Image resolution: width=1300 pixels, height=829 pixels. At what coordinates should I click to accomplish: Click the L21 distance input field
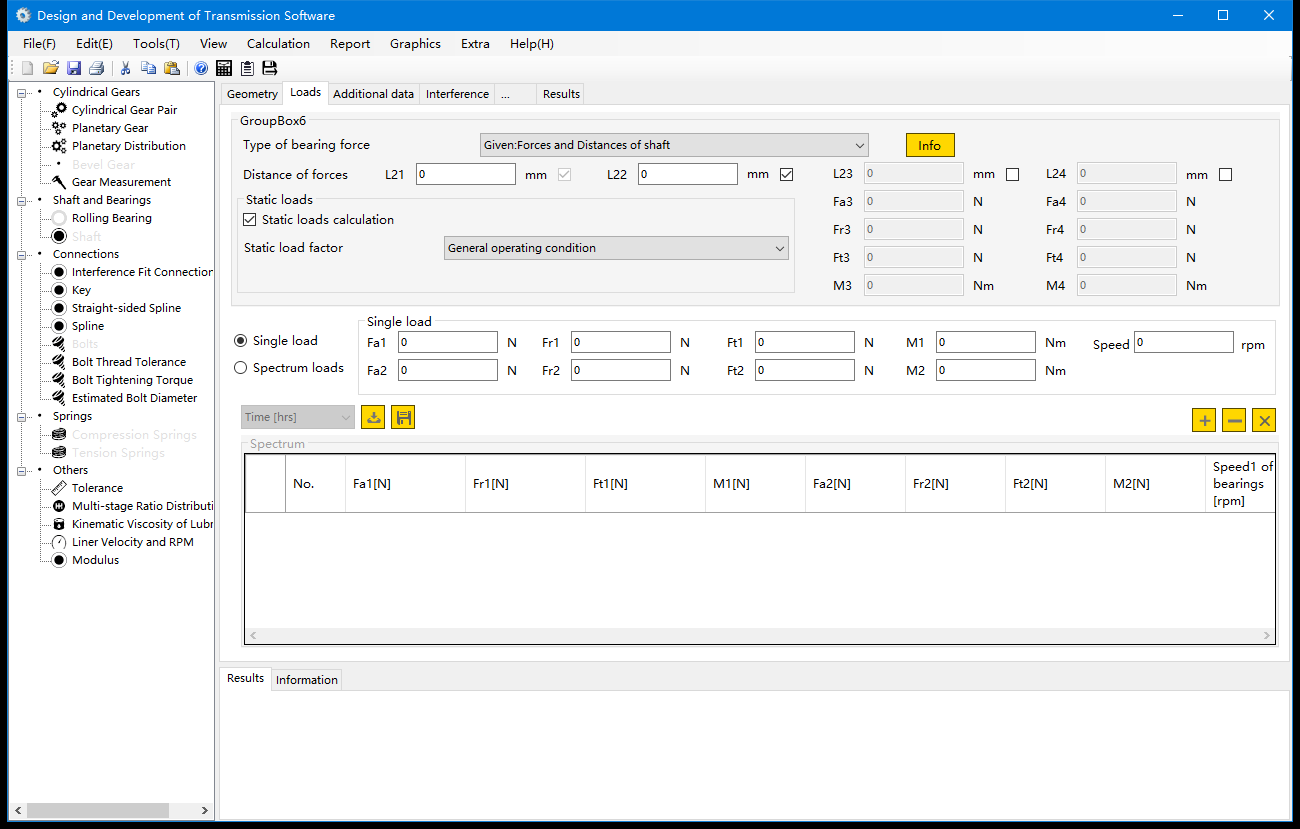(466, 174)
